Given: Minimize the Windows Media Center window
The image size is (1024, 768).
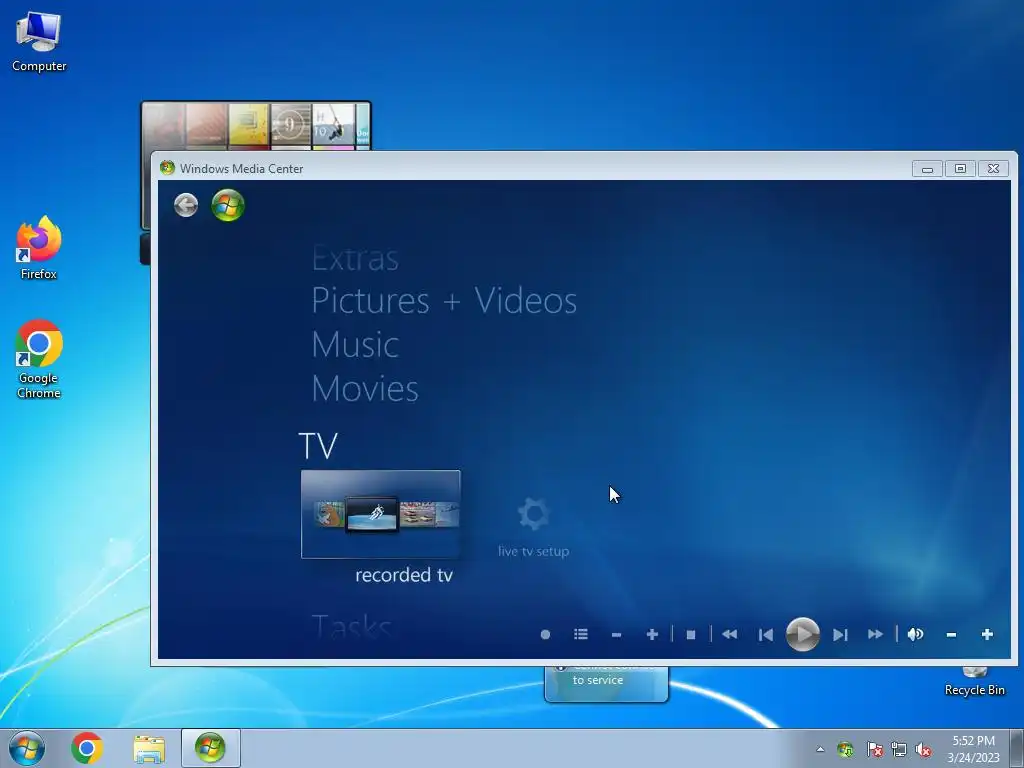Looking at the screenshot, I should (x=927, y=168).
